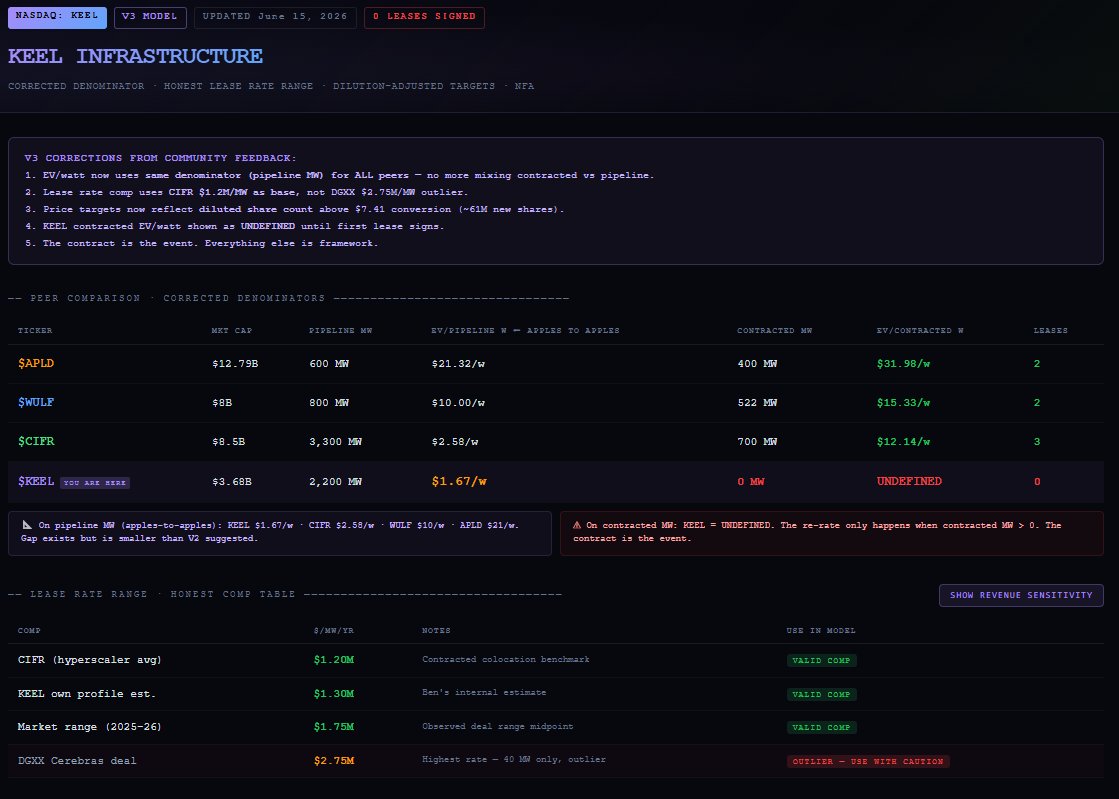
Task: Click the Show Revenue Sensitivity button
Action: point(1021,595)
